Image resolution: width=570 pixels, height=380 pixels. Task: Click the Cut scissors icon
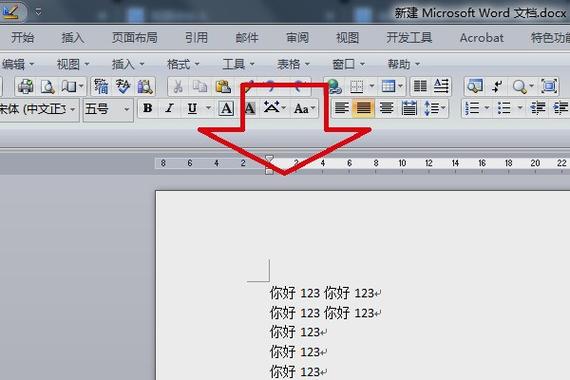pyautogui.click(x=178, y=86)
